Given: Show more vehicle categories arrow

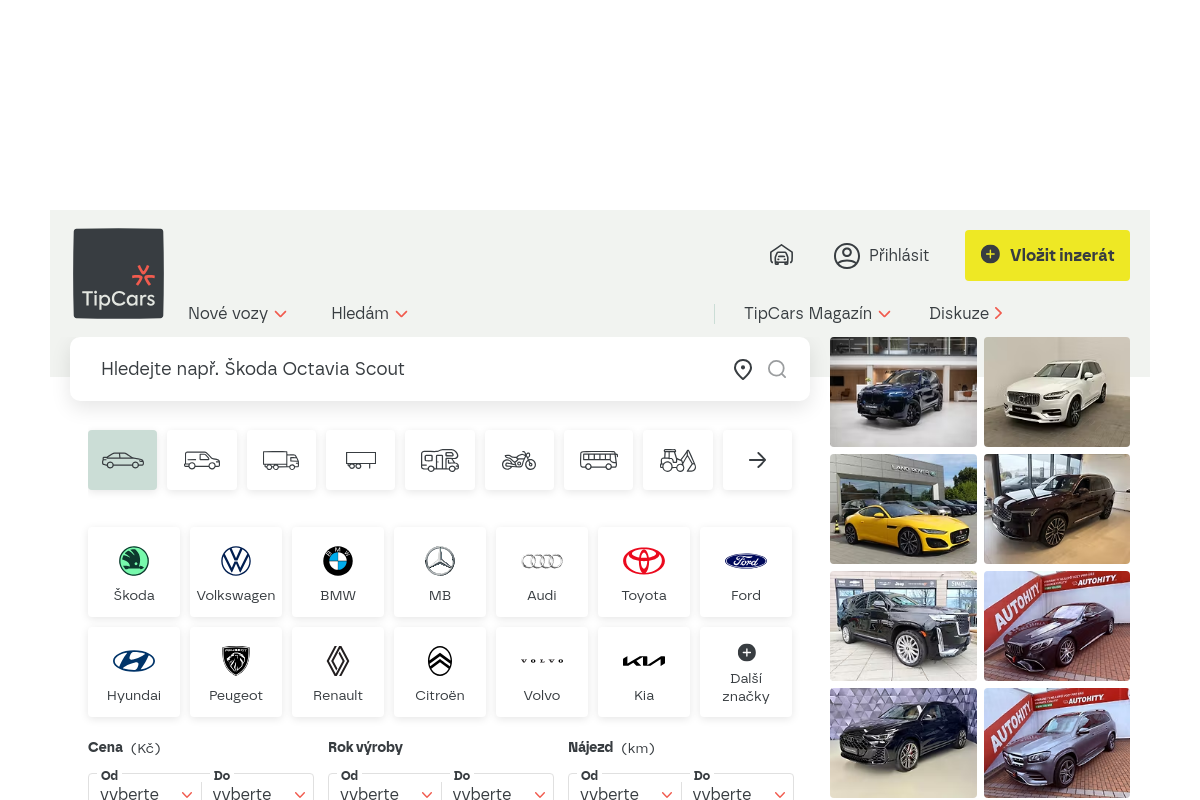Looking at the screenshot, I should tap(757, 460).
